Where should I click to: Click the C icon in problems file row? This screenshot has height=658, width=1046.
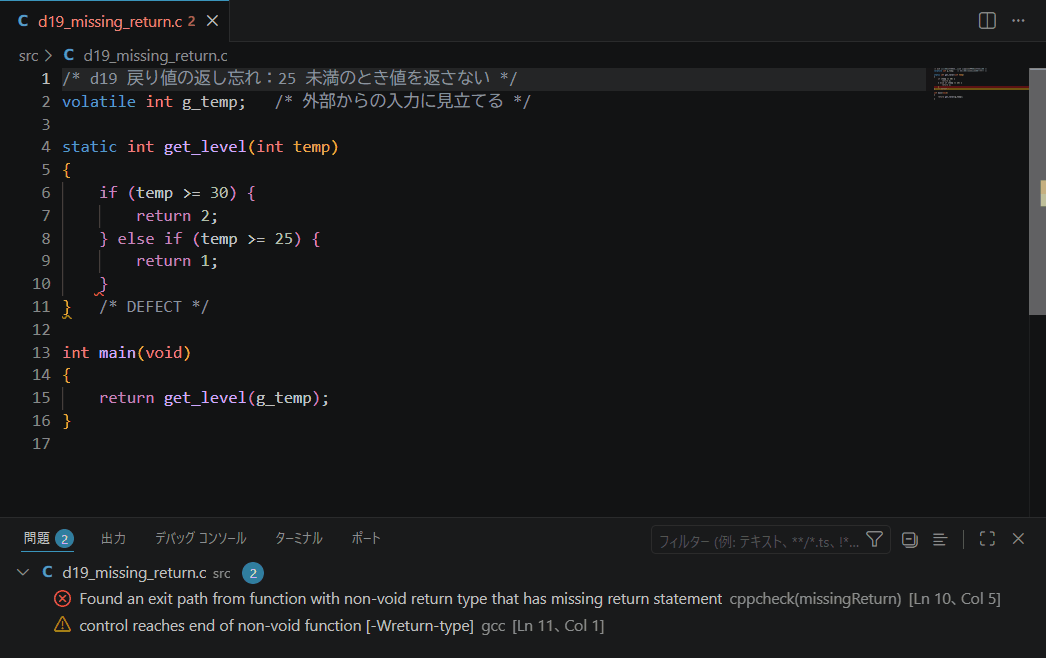[47, 572]
